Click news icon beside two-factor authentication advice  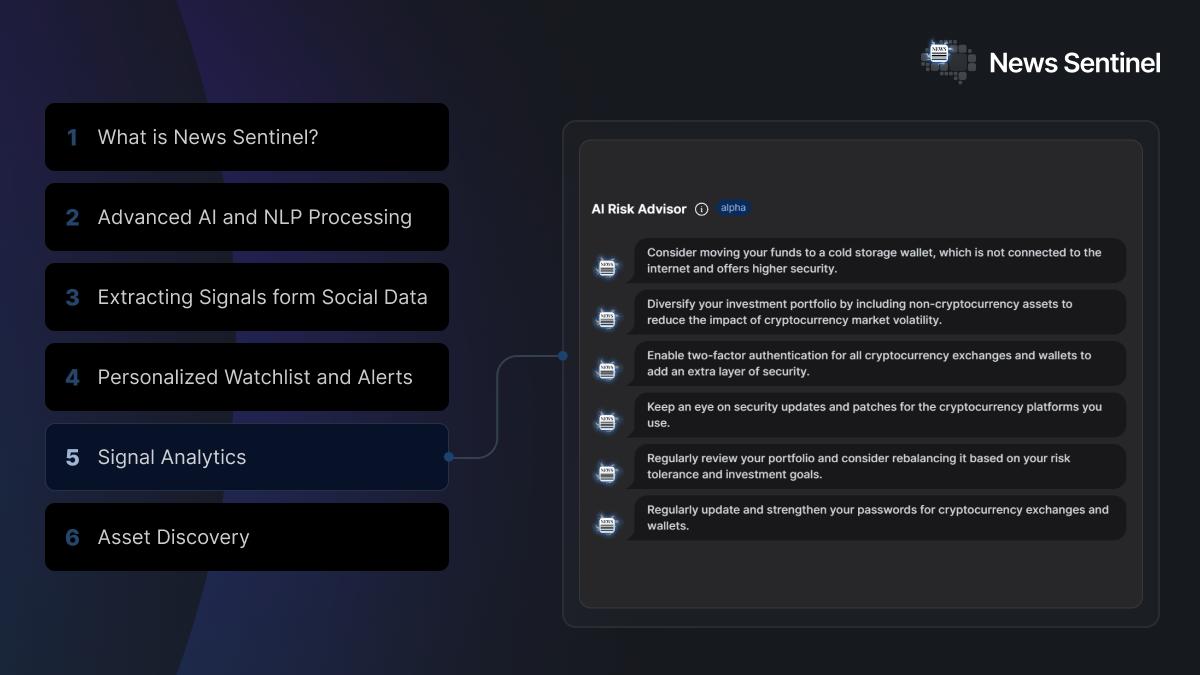point(606,370)
